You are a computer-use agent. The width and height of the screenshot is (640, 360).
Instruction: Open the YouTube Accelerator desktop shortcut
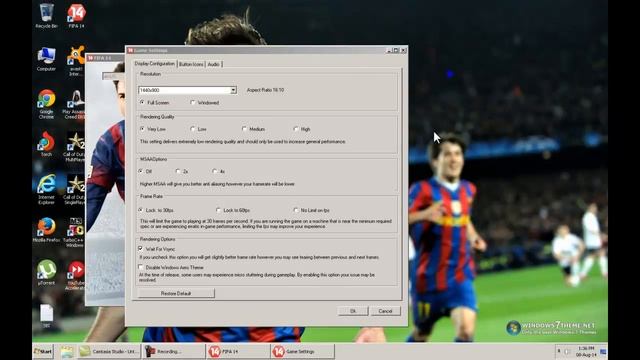pos(76,275)
